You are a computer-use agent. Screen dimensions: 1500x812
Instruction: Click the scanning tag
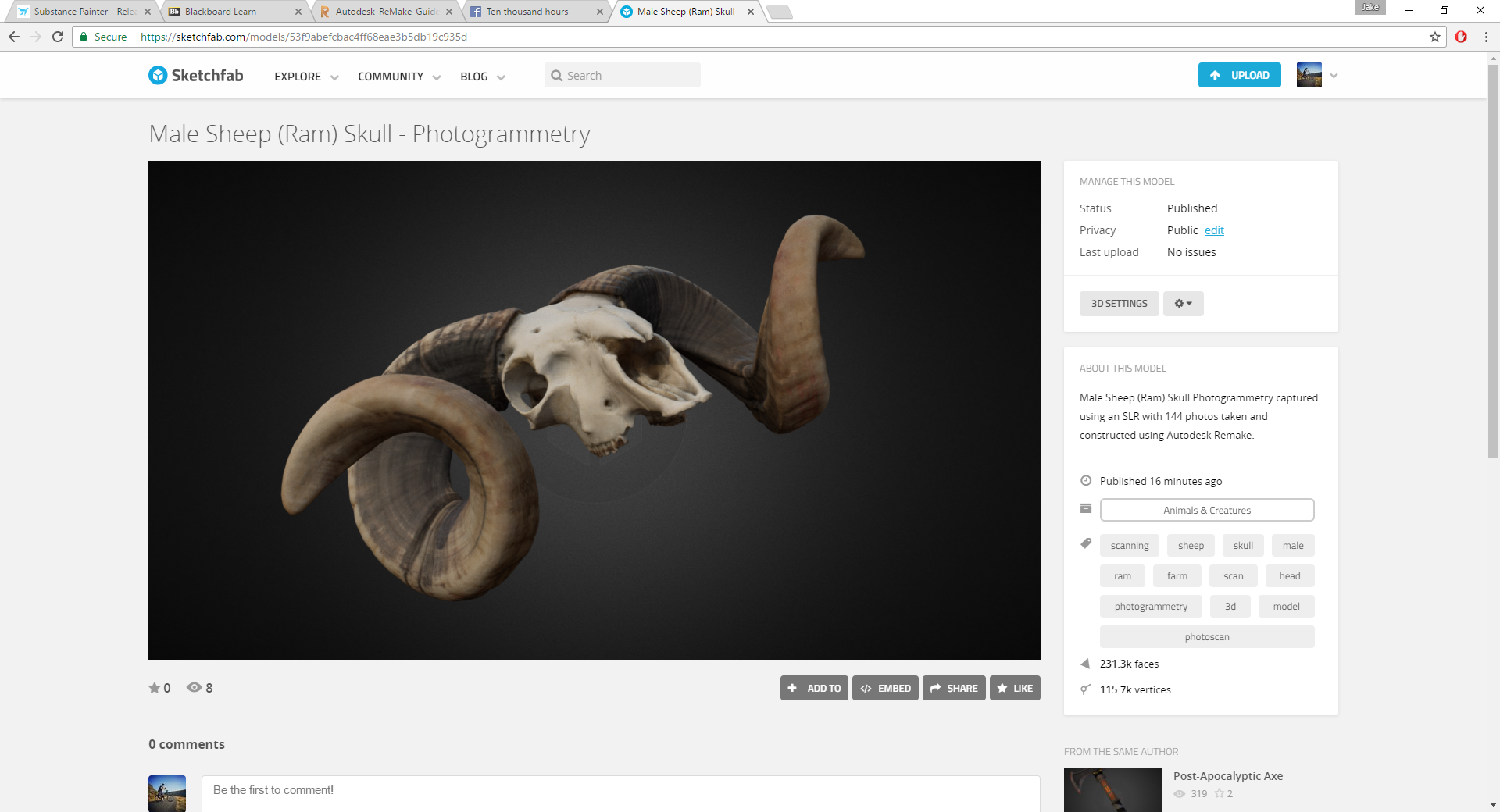pyautogui.click(x=1130, y=545)
